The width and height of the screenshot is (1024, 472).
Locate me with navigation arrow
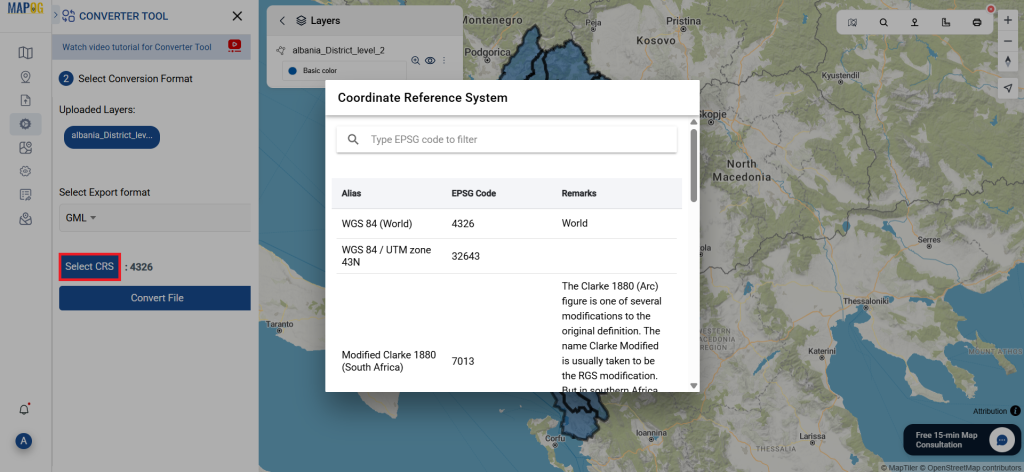[x=1008, y=88]
